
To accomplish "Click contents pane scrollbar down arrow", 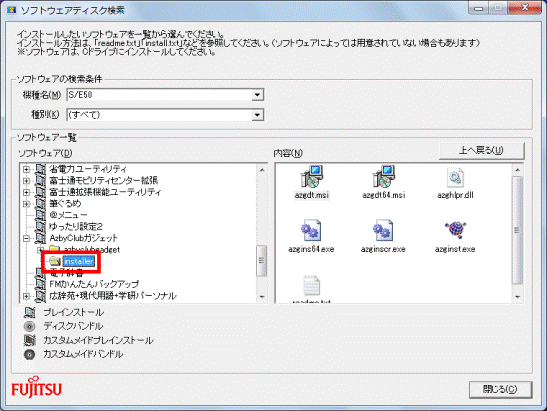I will coord(517,297).
